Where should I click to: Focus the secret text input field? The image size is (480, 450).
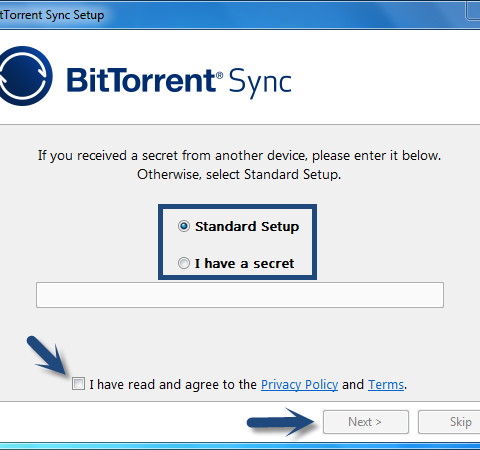(240, 295)
